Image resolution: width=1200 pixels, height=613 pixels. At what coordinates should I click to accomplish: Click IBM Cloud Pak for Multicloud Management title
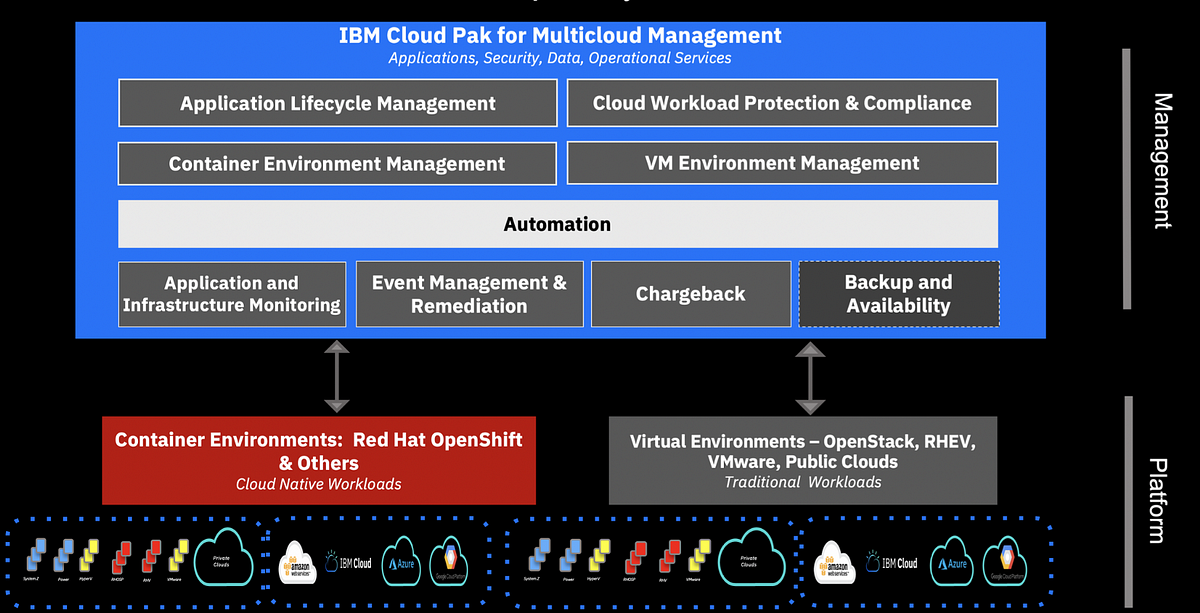pos(560,36)
